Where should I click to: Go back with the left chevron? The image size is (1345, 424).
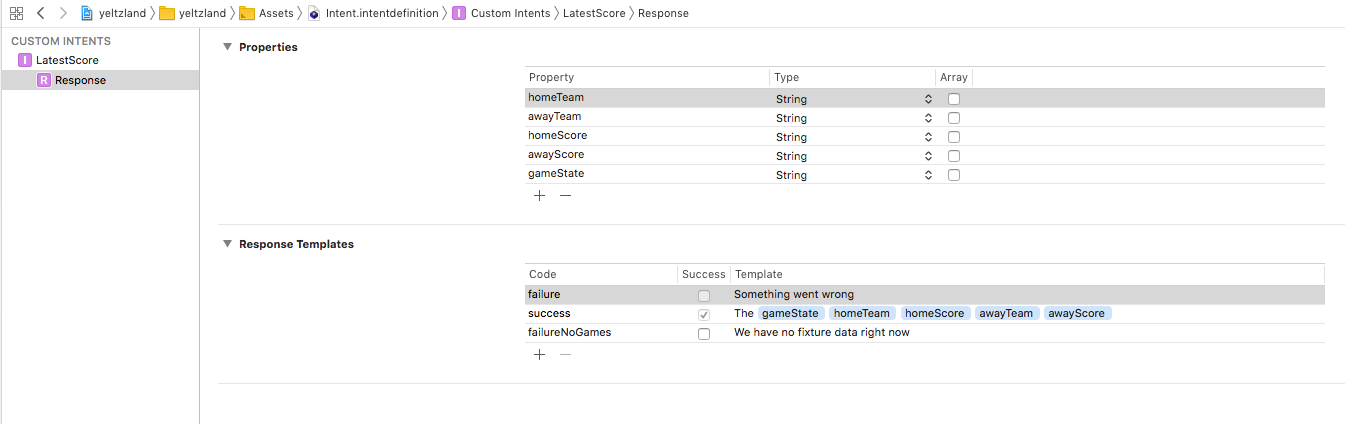(40, 13)
